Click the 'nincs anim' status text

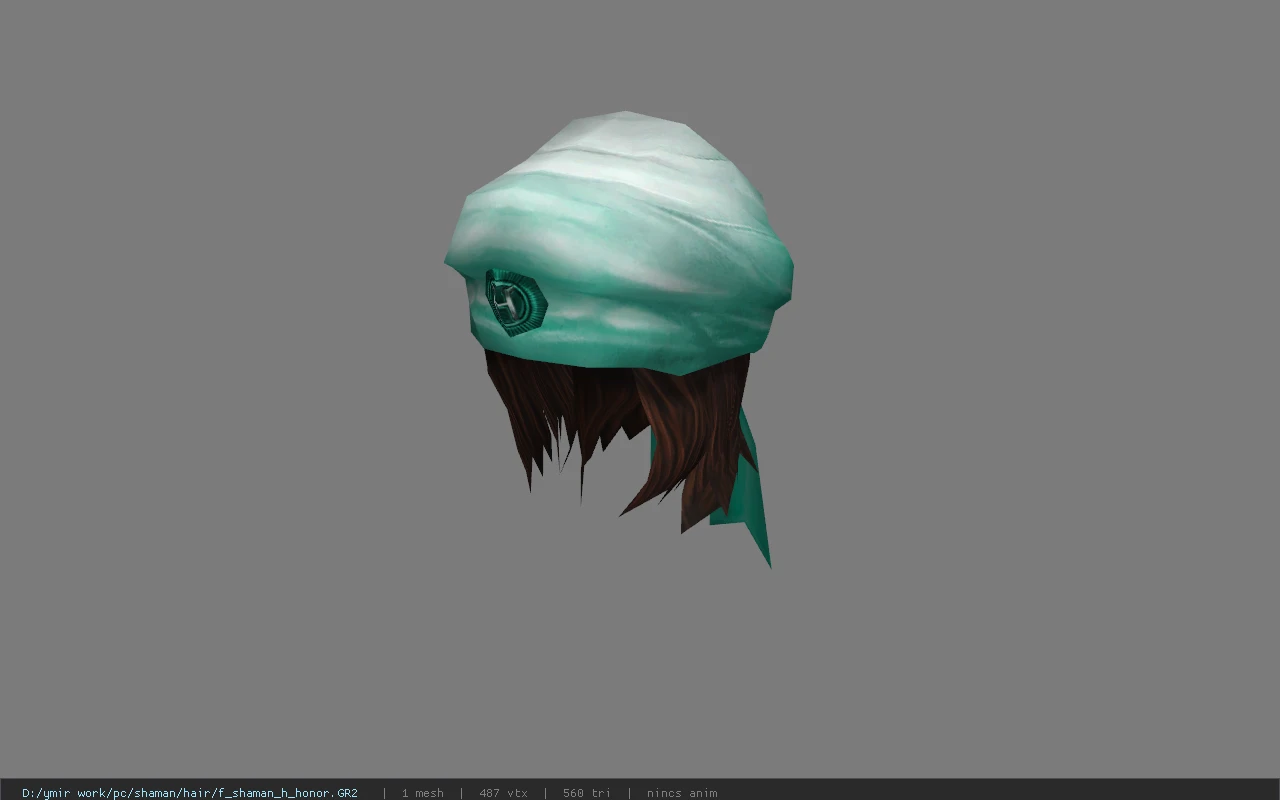click(682, 793)
